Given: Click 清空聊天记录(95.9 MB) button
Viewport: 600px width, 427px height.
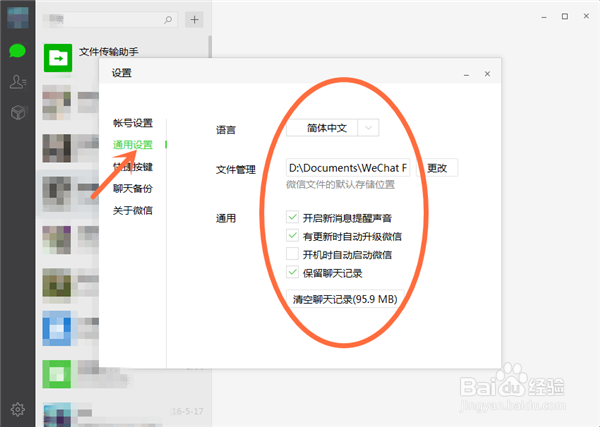Looking at the screenshot, I should [345, 299].
